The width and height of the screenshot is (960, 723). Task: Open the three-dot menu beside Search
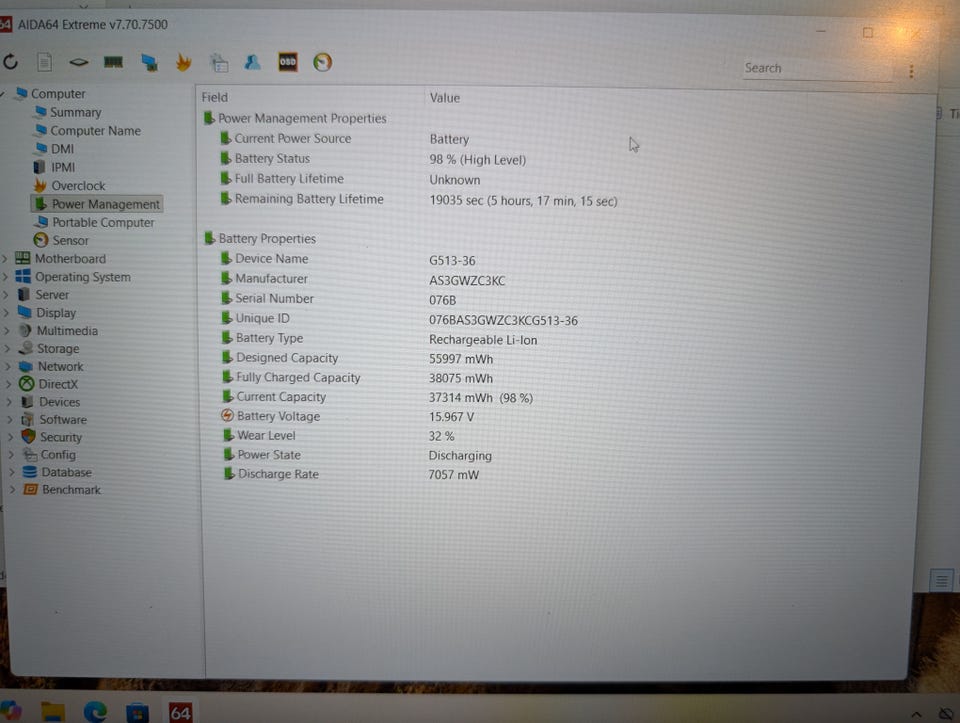(911, 72)
